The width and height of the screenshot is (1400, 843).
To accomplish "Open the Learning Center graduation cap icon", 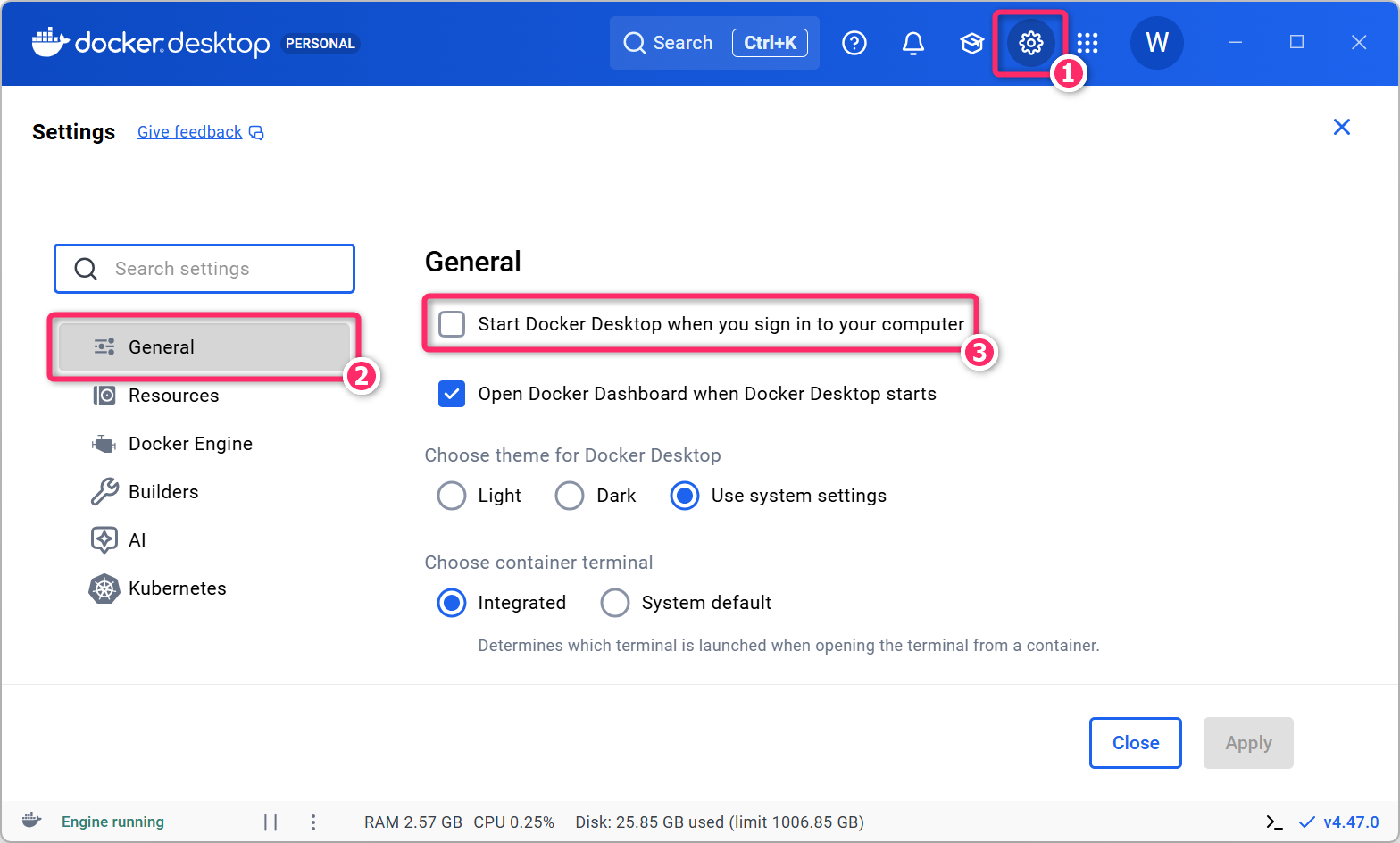I will pyautogui.click(x=971, y=43).
